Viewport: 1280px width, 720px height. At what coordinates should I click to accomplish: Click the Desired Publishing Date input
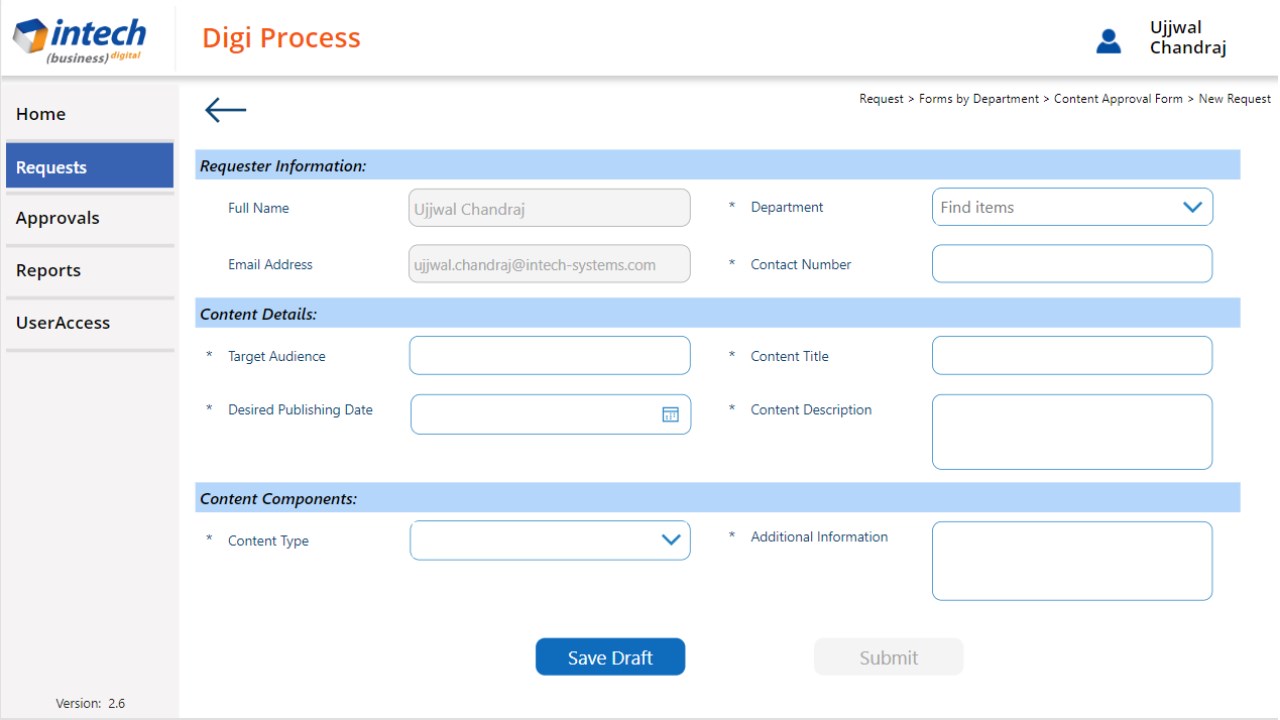point(551,414)
